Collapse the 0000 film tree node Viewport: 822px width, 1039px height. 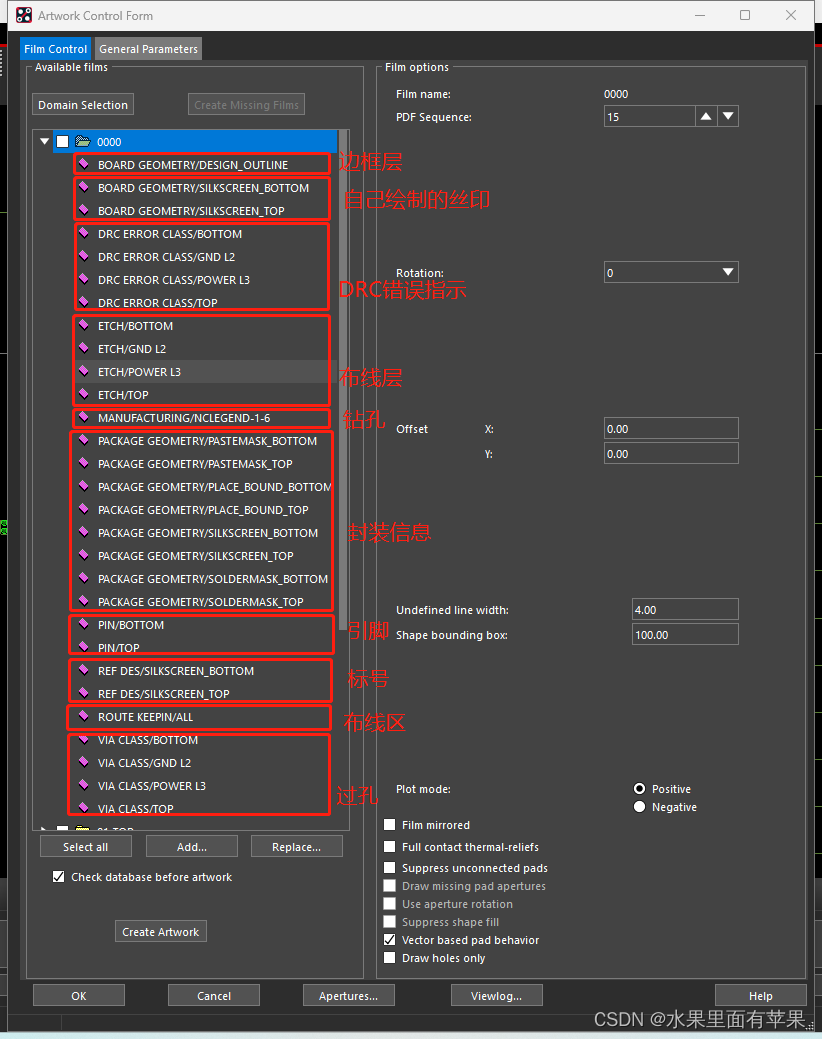point(44,142)
